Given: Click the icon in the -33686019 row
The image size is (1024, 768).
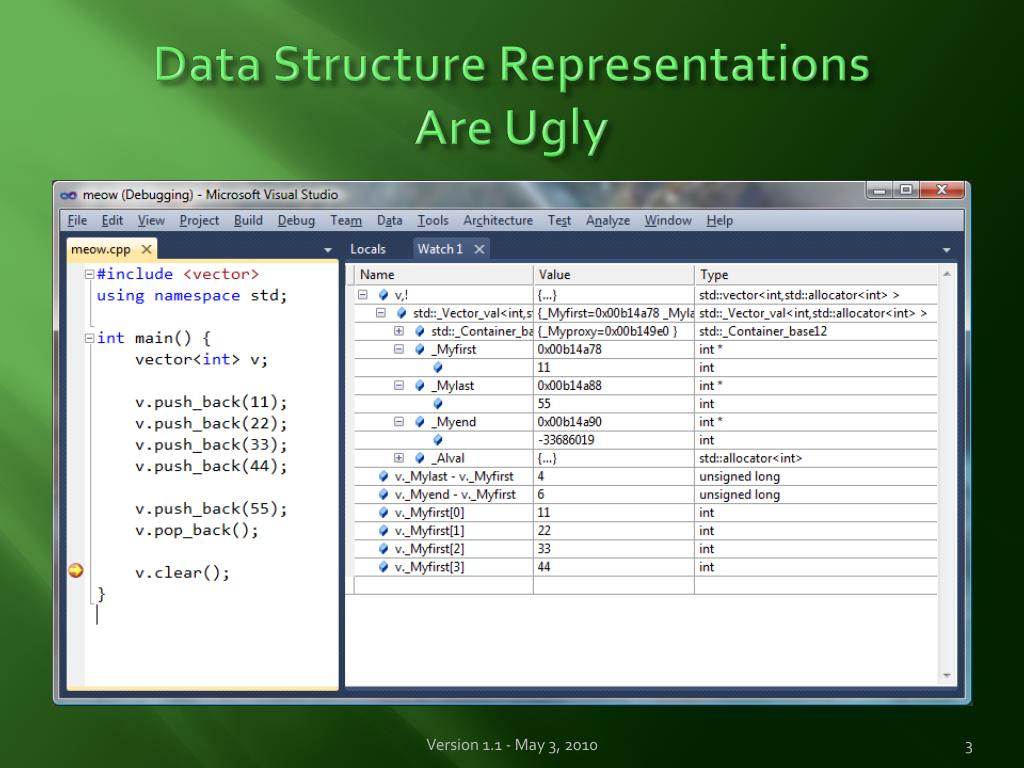Looking at the screenshot, I should [438, 440].
